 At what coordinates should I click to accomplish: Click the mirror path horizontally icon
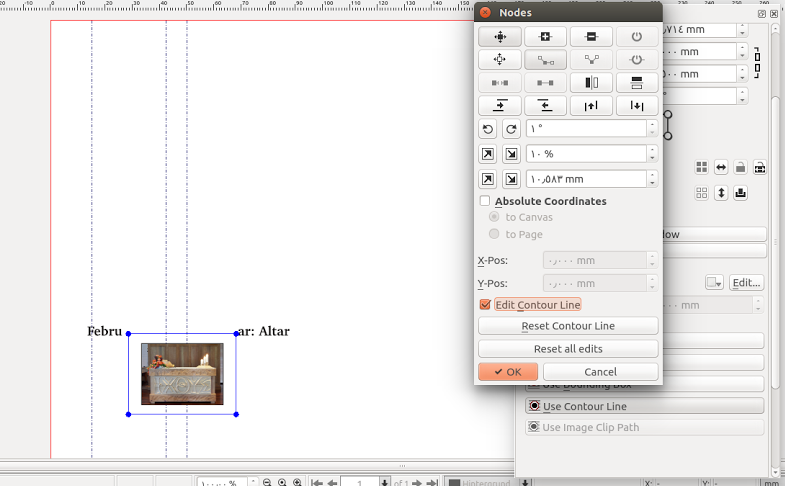click(x=591, y=83)
